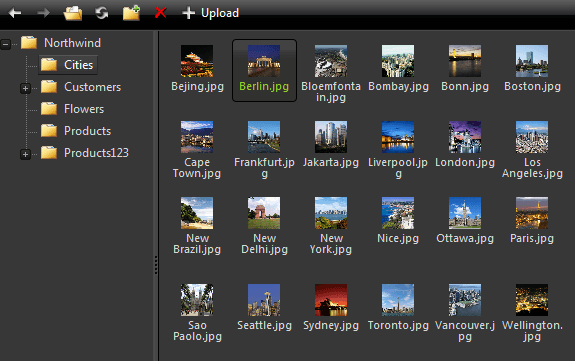This screenshot has height=361, width=575.
Task: Select the Berlin.jpg thumbnail
Action: click(x=264, y=70)
